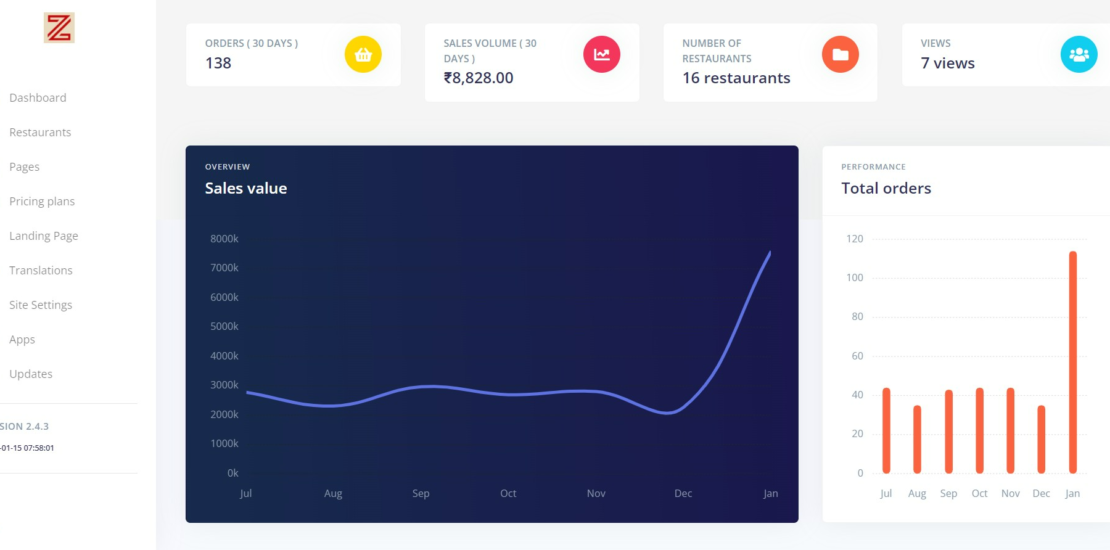Click the orange restaurants folder icon
Image resolution: width=1110 pixels, height=550 pixels.
pyautogui.click(x=840, y=54)
